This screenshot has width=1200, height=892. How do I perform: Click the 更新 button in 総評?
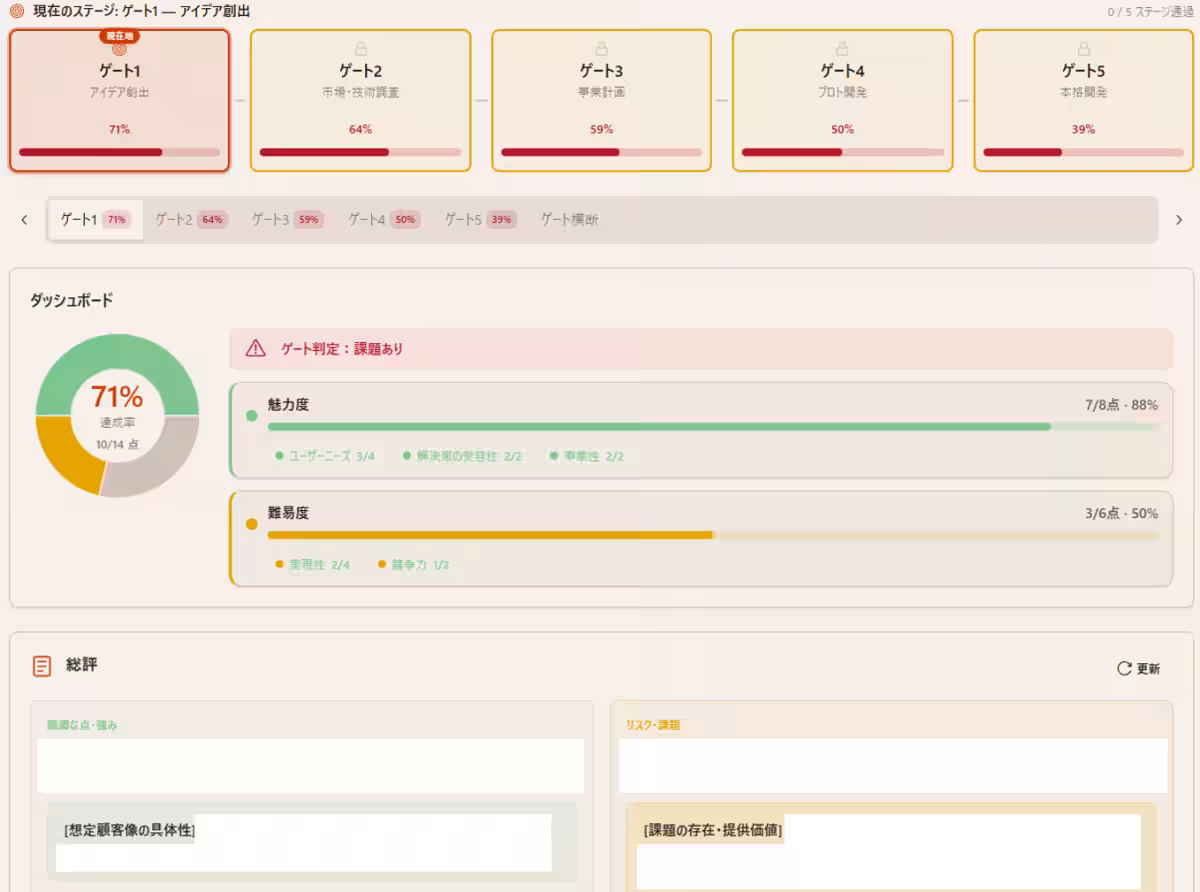pyautogui.click(x=1139, y=668)
